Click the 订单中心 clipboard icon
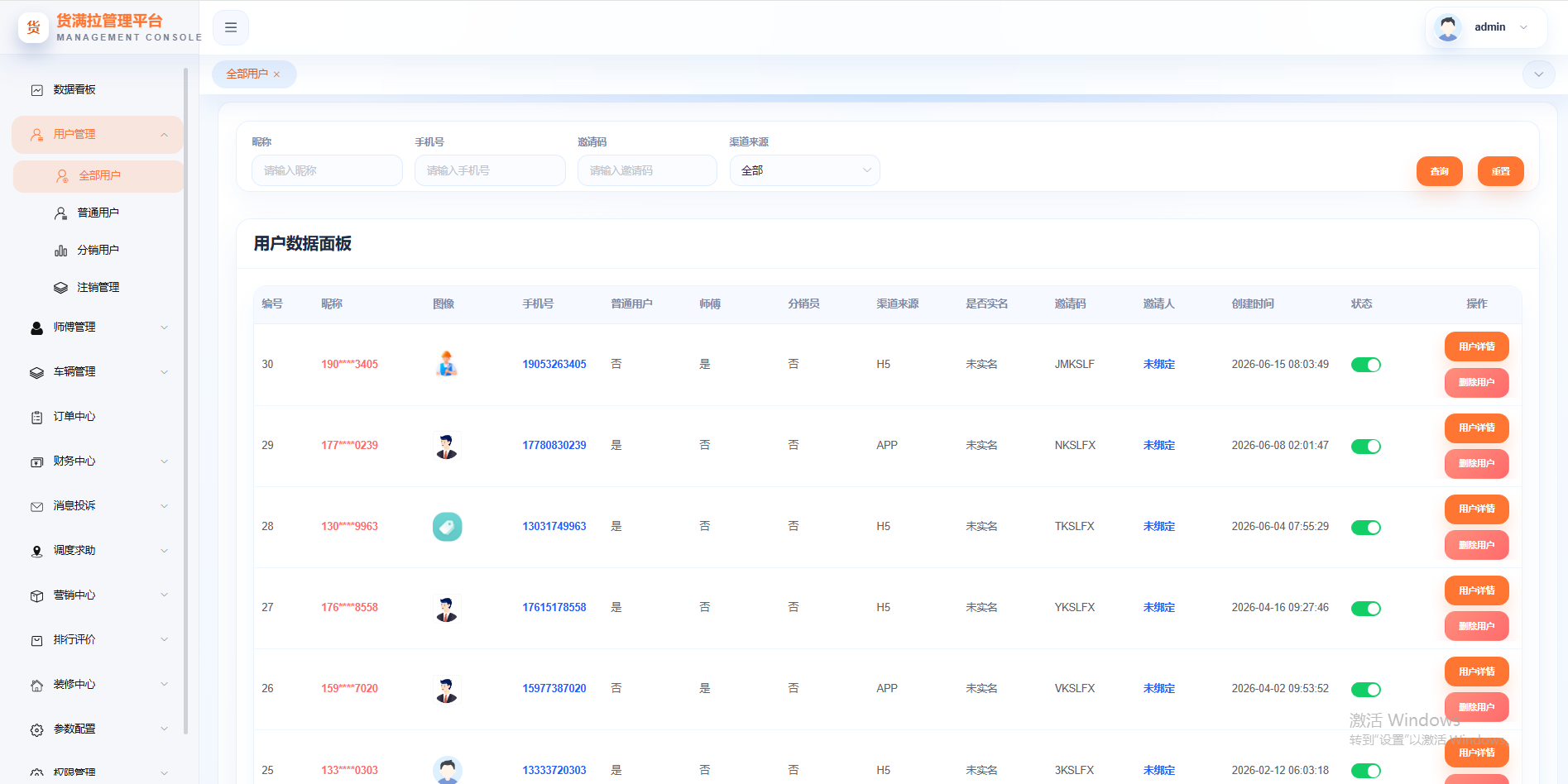Image resolution: width=1568 pixels, height=784 pixels. tap(37, 418)
